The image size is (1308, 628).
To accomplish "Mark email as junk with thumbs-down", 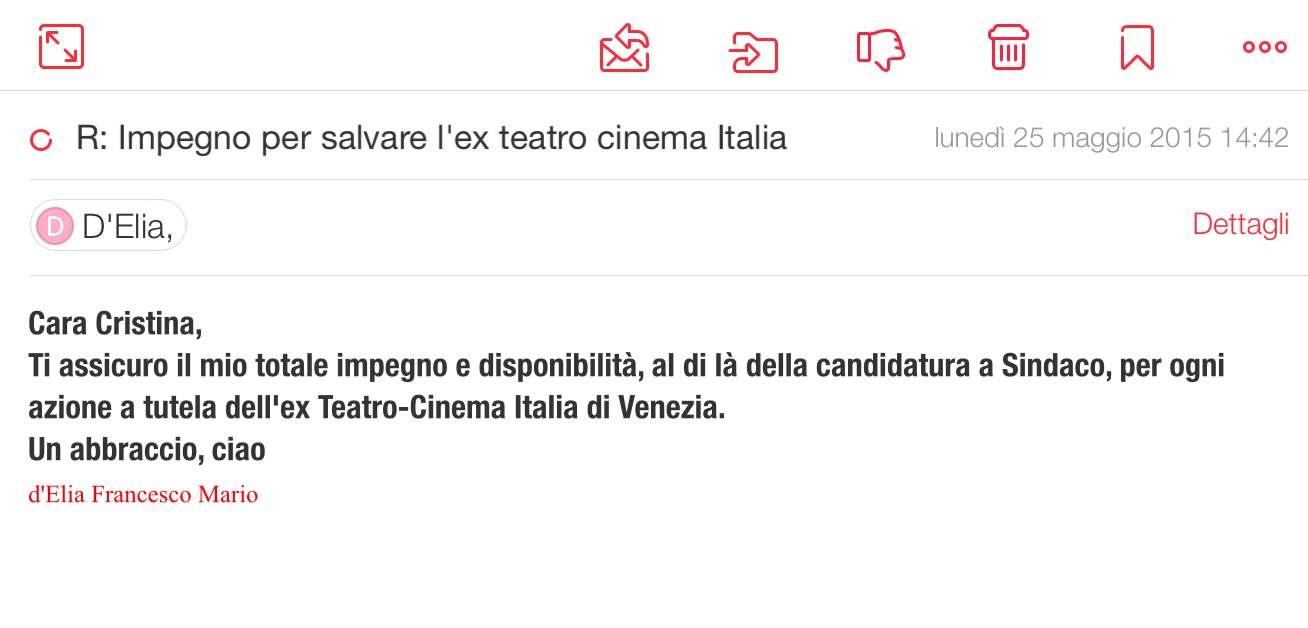I will [x=881, y=49].
